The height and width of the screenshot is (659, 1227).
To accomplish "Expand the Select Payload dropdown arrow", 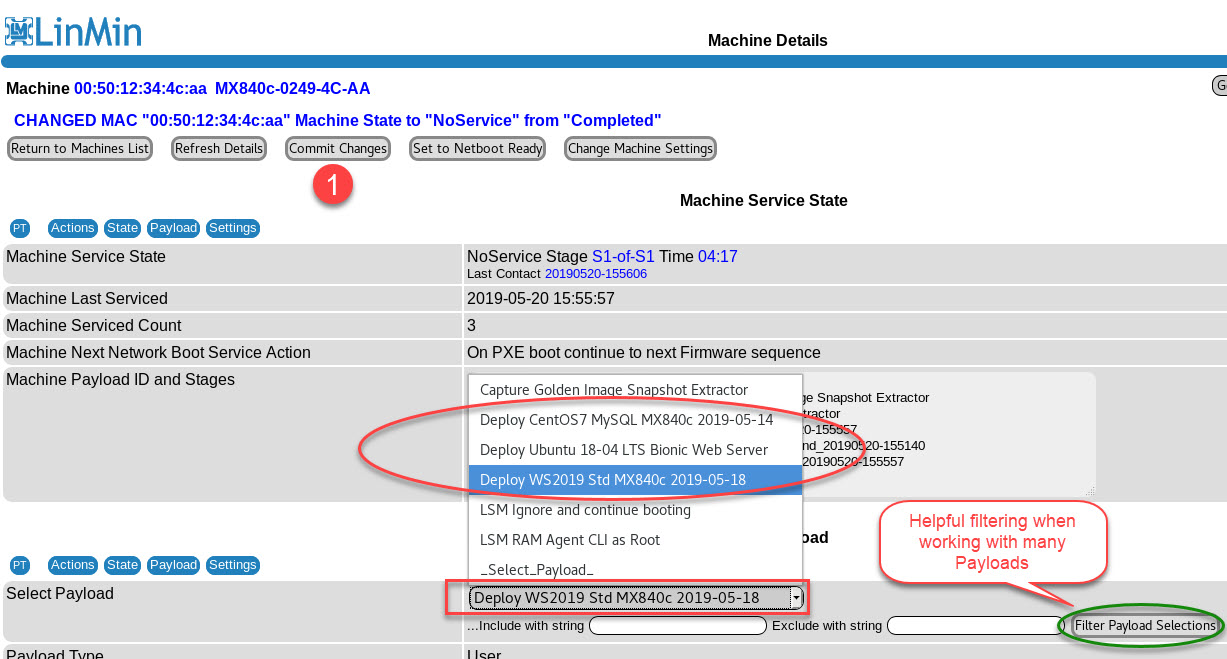I will click(x=796, y=598).
